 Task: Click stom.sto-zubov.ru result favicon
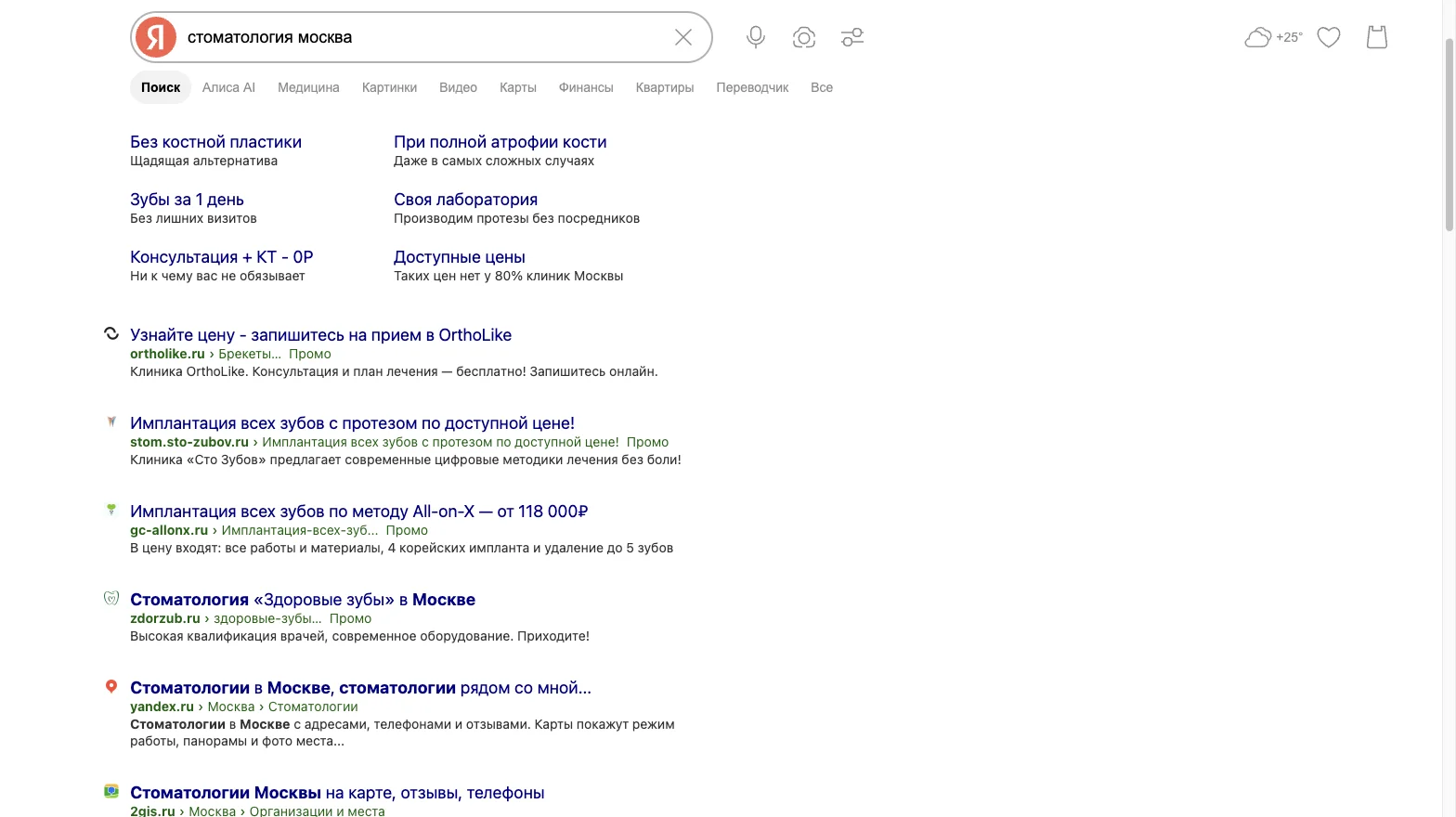pos(111,421)
